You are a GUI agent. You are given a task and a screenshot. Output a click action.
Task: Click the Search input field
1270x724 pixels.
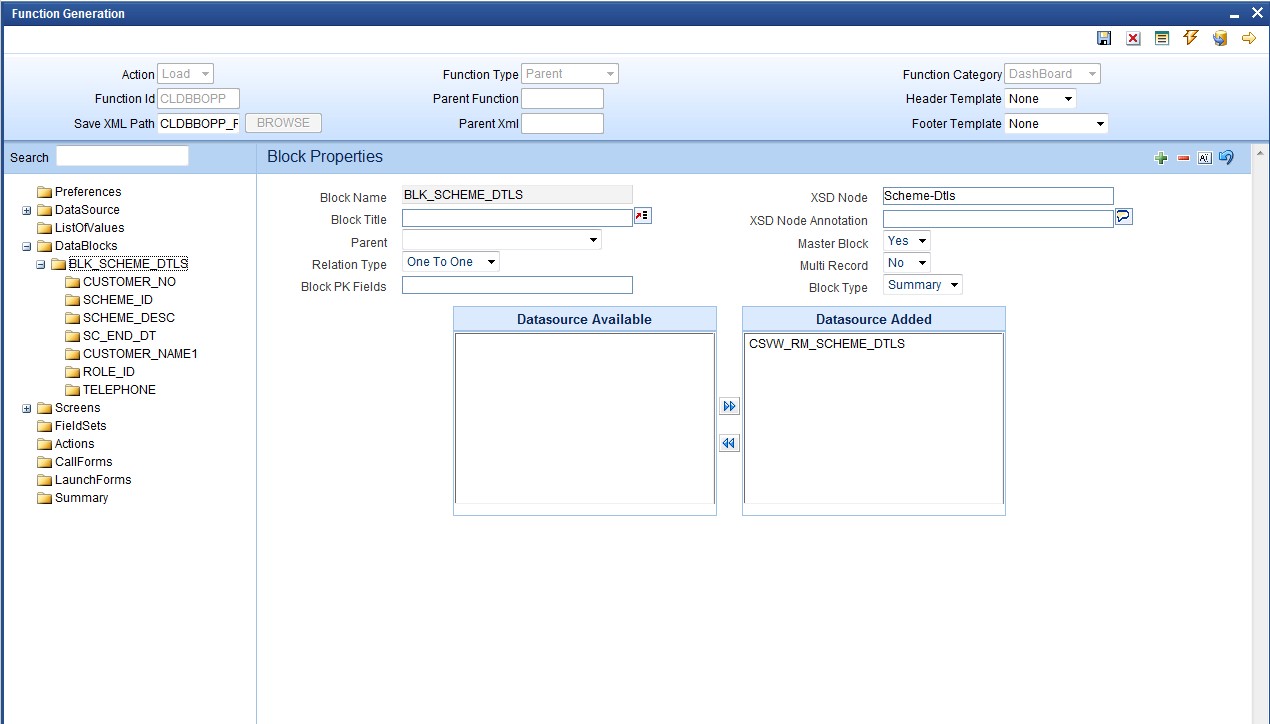(x=122, y=156)
